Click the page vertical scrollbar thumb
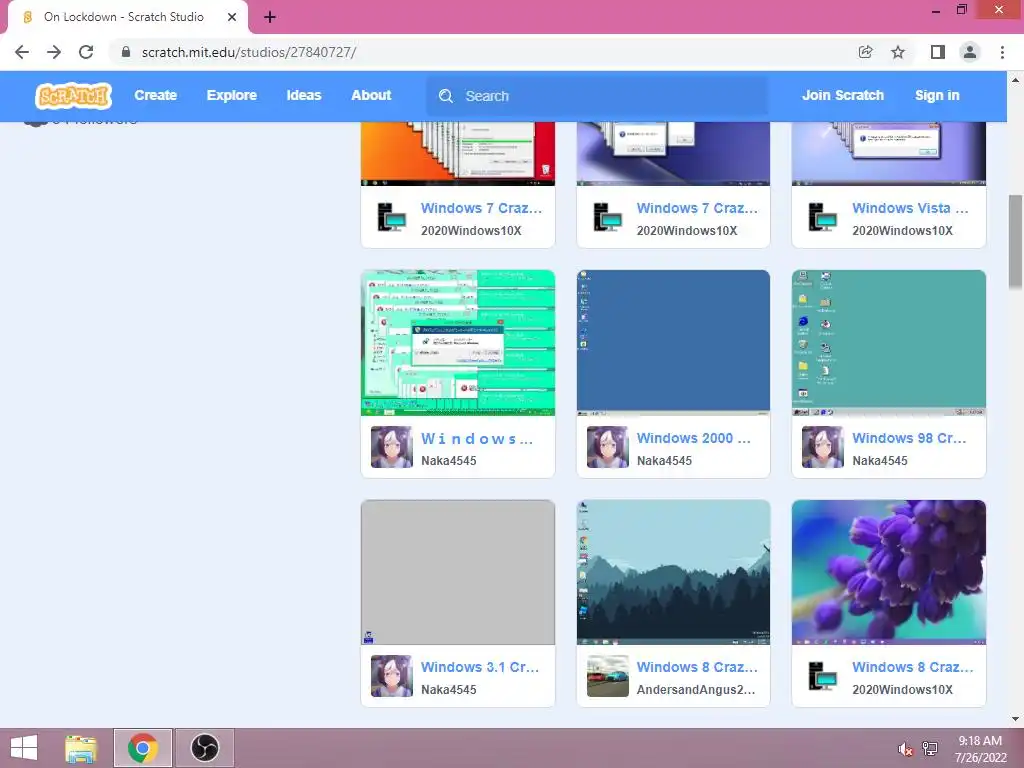The height and width of the screenshot is (768, 1024). tap(1016, 242)
